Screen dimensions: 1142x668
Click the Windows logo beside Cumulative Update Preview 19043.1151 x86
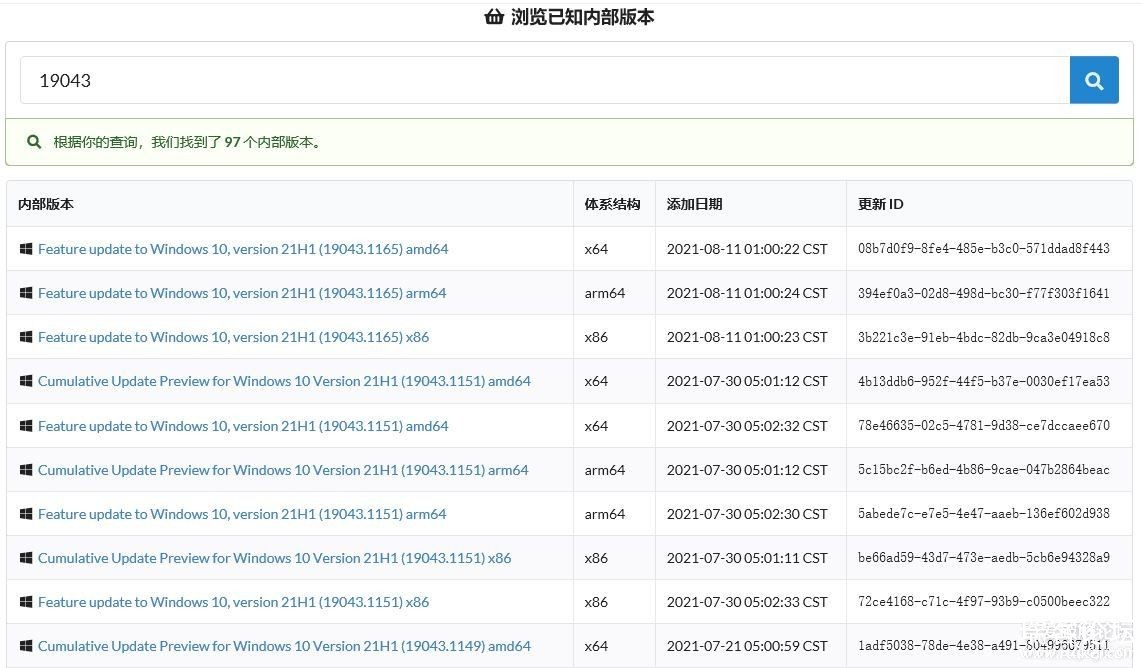(x=25, y=558)
